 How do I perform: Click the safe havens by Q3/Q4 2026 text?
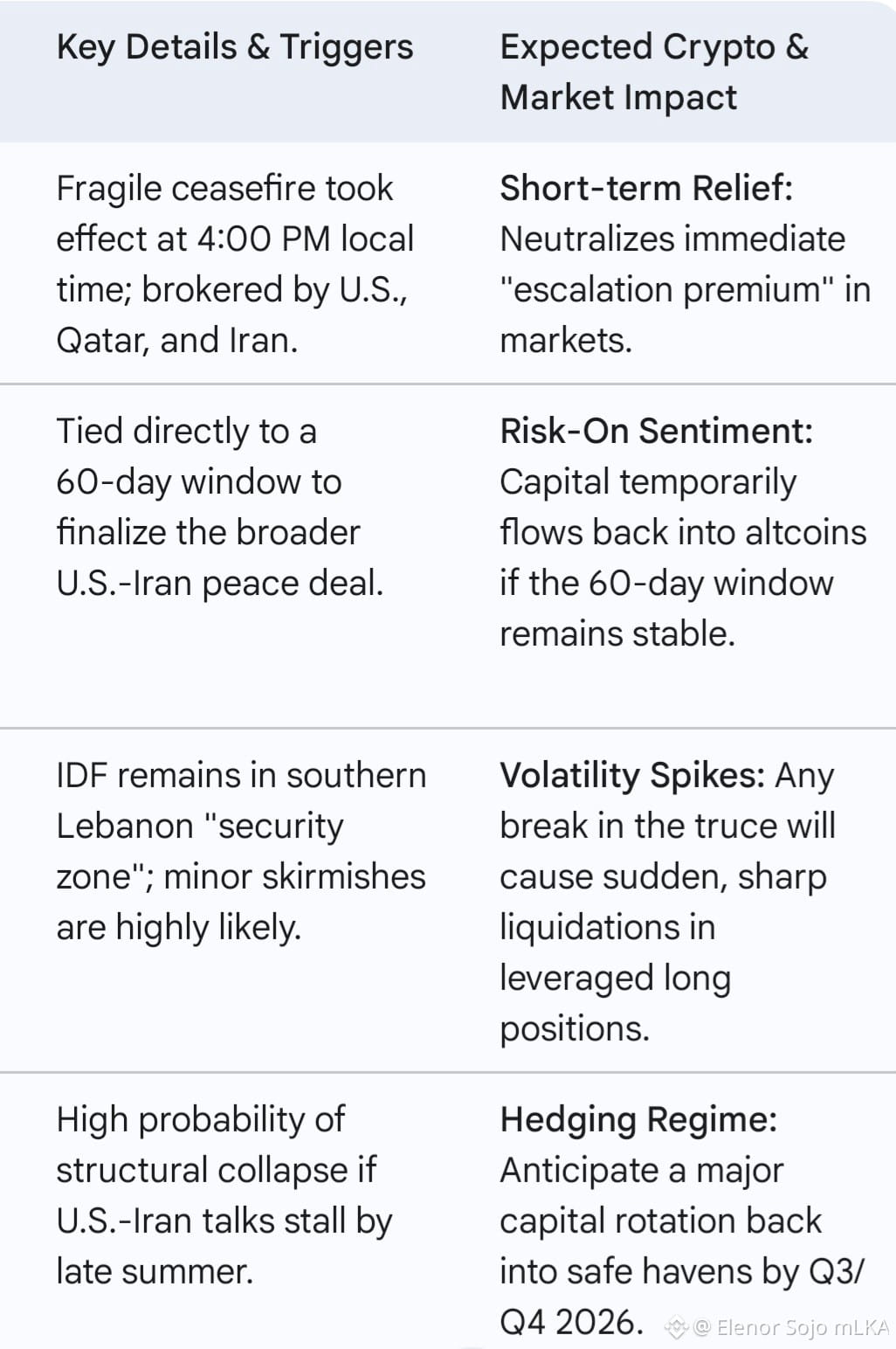[682, 1297]
